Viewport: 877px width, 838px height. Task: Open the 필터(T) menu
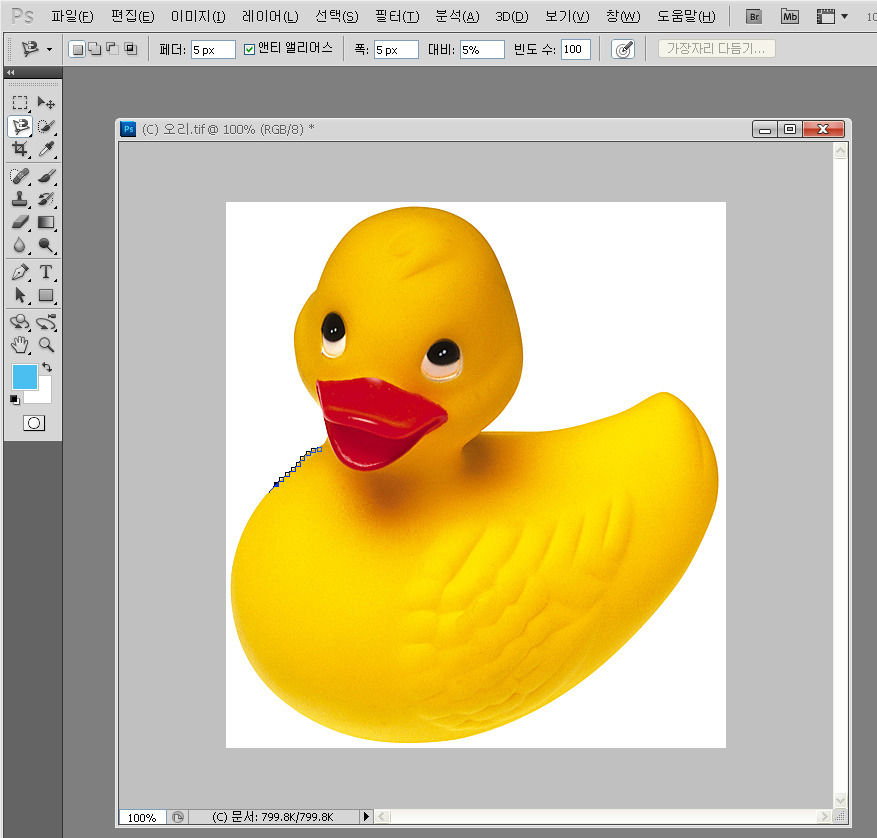[x=396, y=17]
